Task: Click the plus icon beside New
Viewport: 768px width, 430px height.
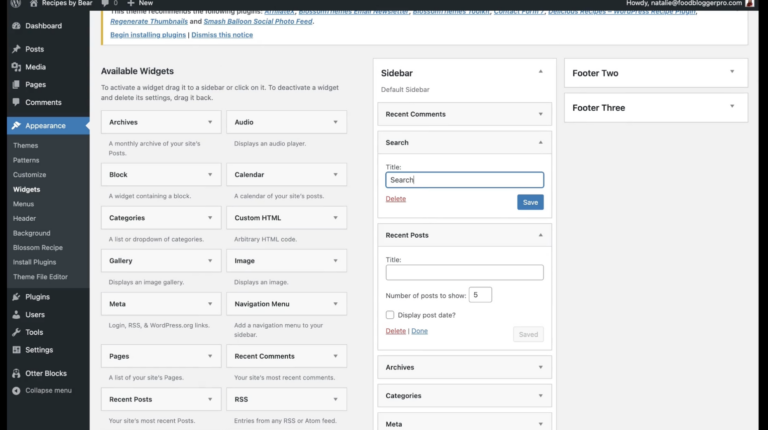Action: [x=131, y=3]
